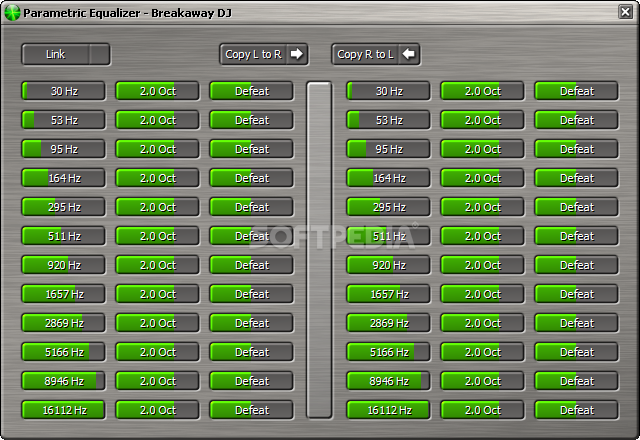The height and width of the screenshot is (440, 640).
Task: Adjust right channel 30 Hz frequency slider
Action: tap(388, 91)
